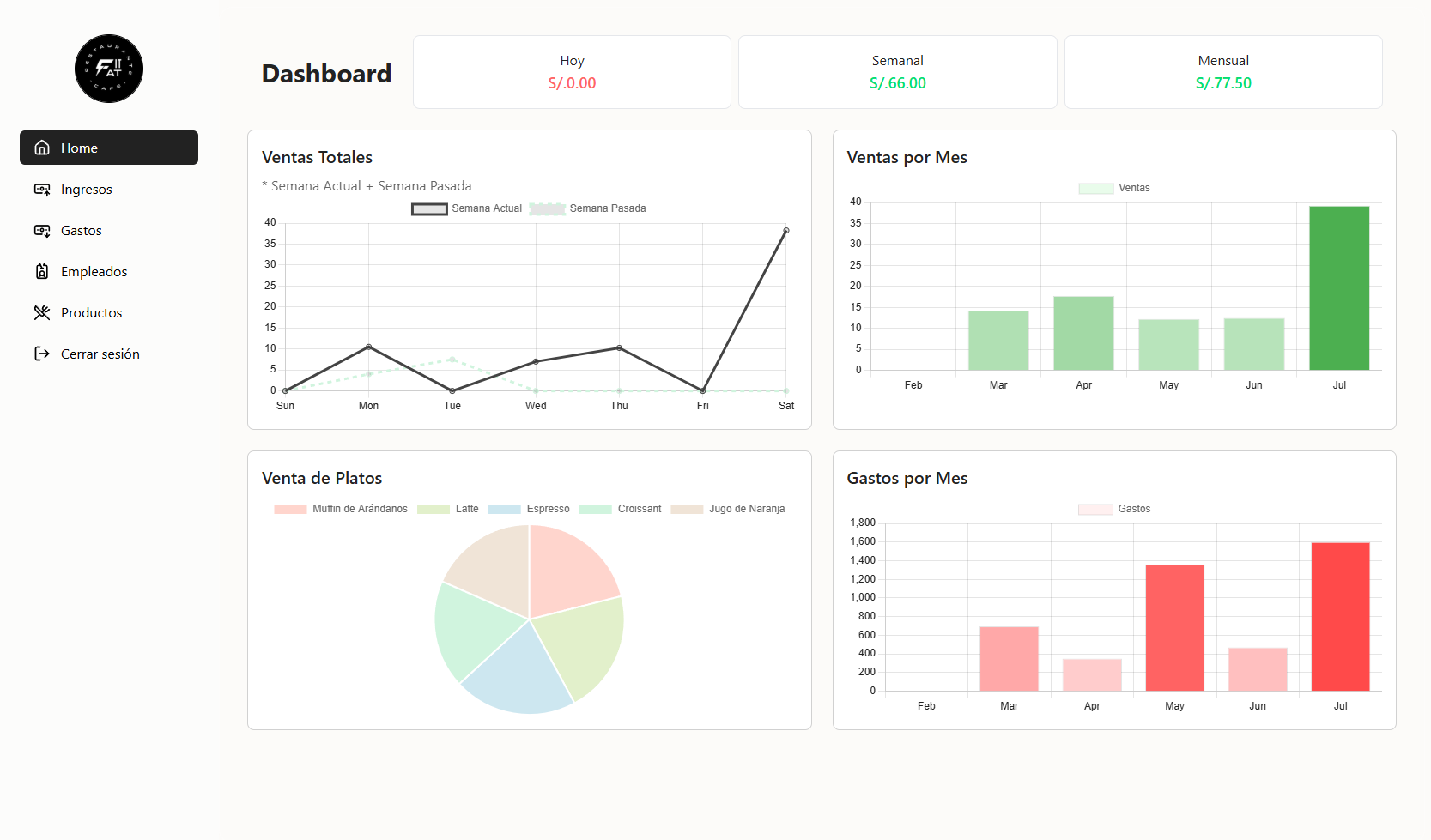Click the Productos utensils icon
This screenshot has height=840, width=1431.
tap(42, 312)
